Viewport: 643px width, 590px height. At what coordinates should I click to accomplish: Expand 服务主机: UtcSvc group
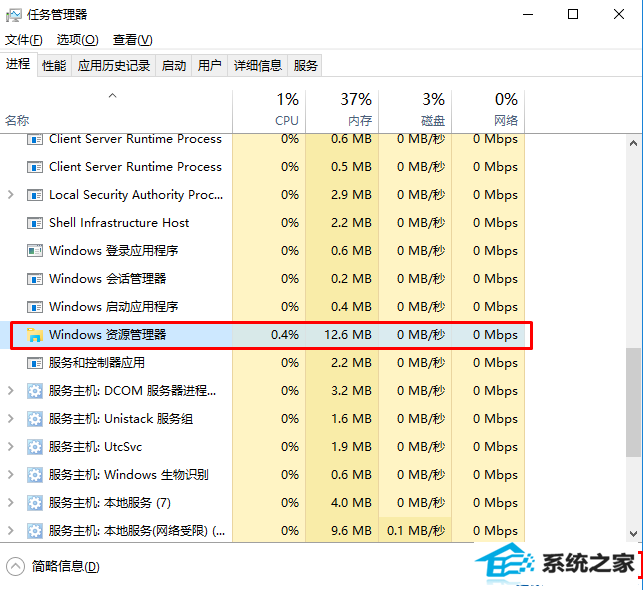tap(11, 446)
